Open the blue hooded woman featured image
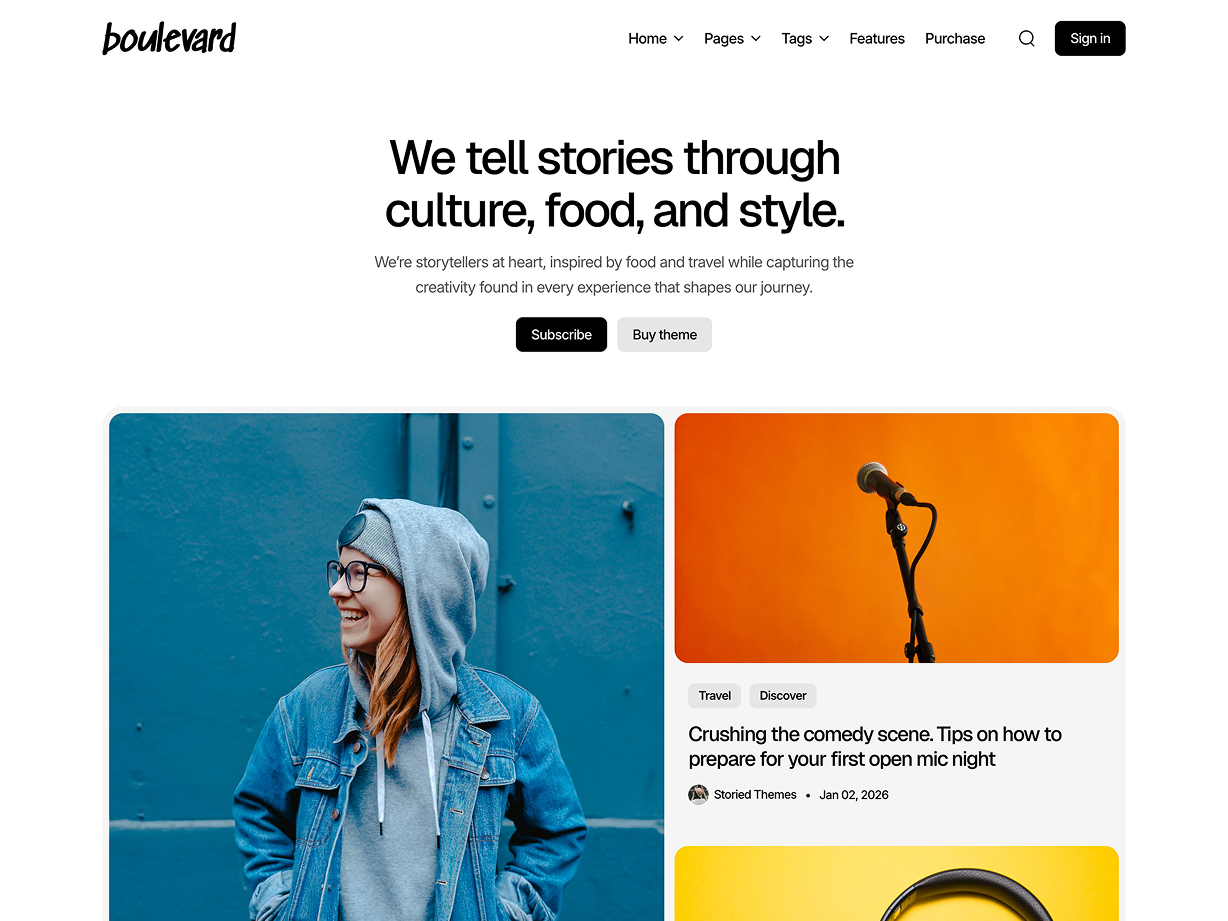The image size is (1228, 921). click(386, 667)
